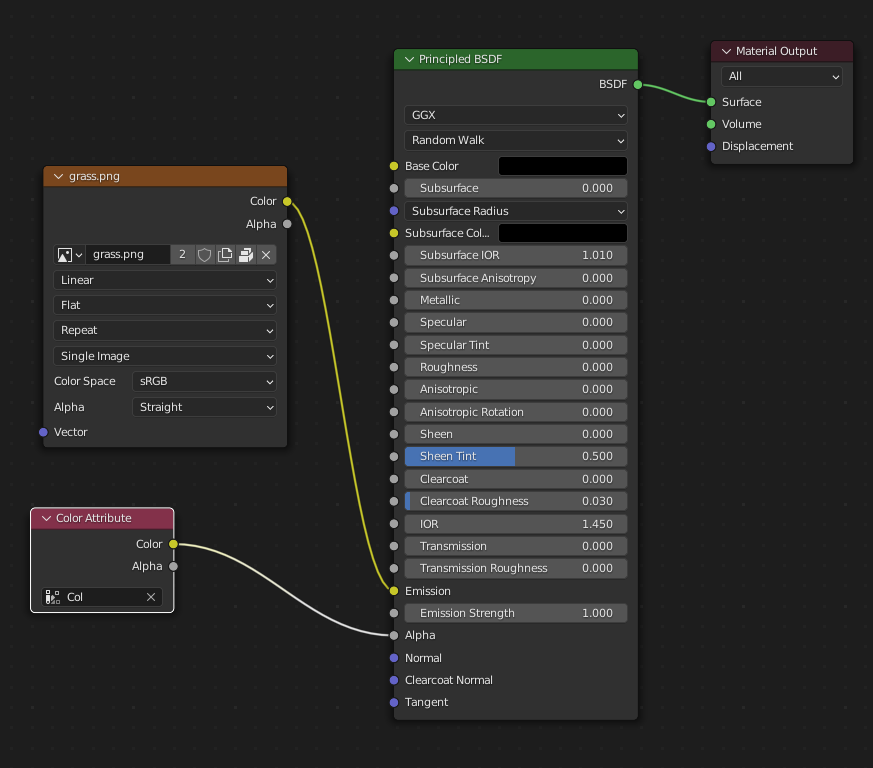Open the Random Walk subsurface method dropdown

coord(515,140)
